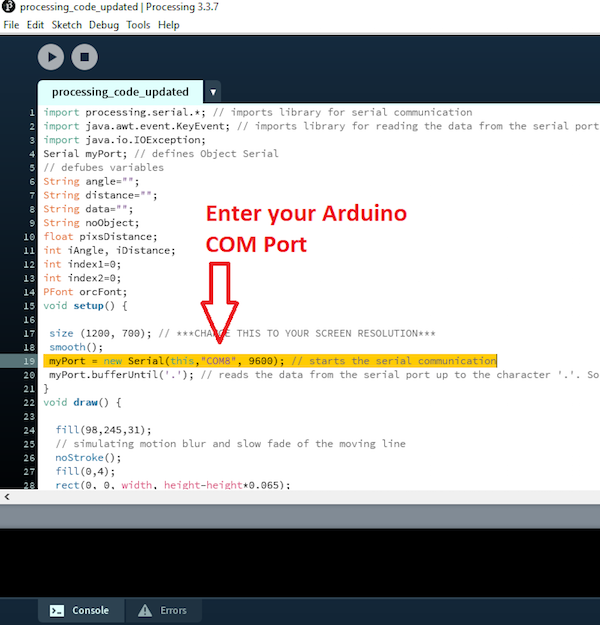Screen dimensions: 600x625
Task: Click the "smooth();" line
Action: (x=76, y=347)
